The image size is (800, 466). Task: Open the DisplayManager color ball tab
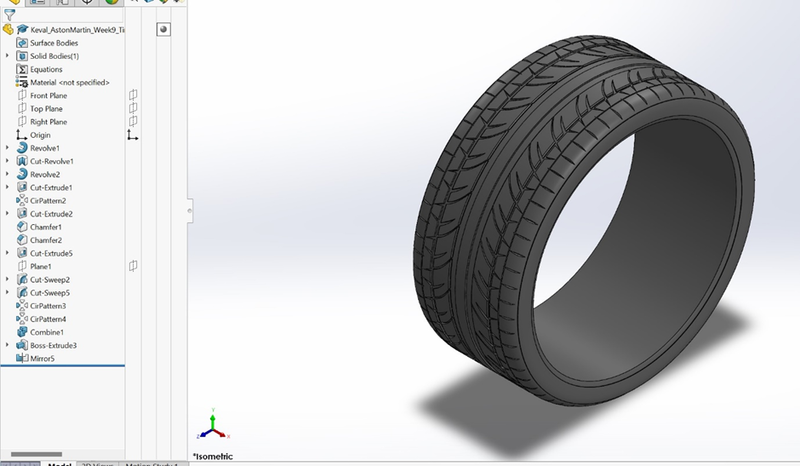coord(112,3)
